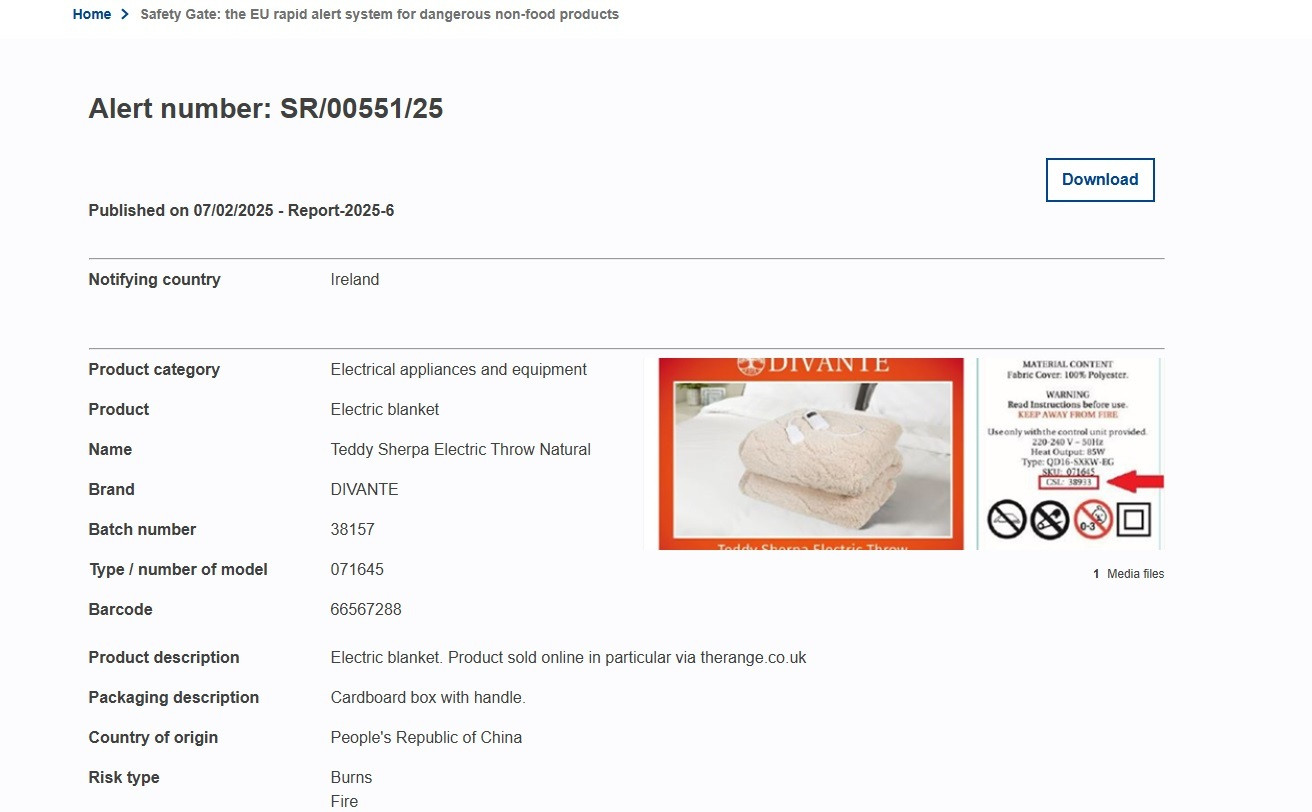The height and width of the screenshot is (812, 1312).
Task: Open the DIVANTE electric throw product photo
Action: 811,454
